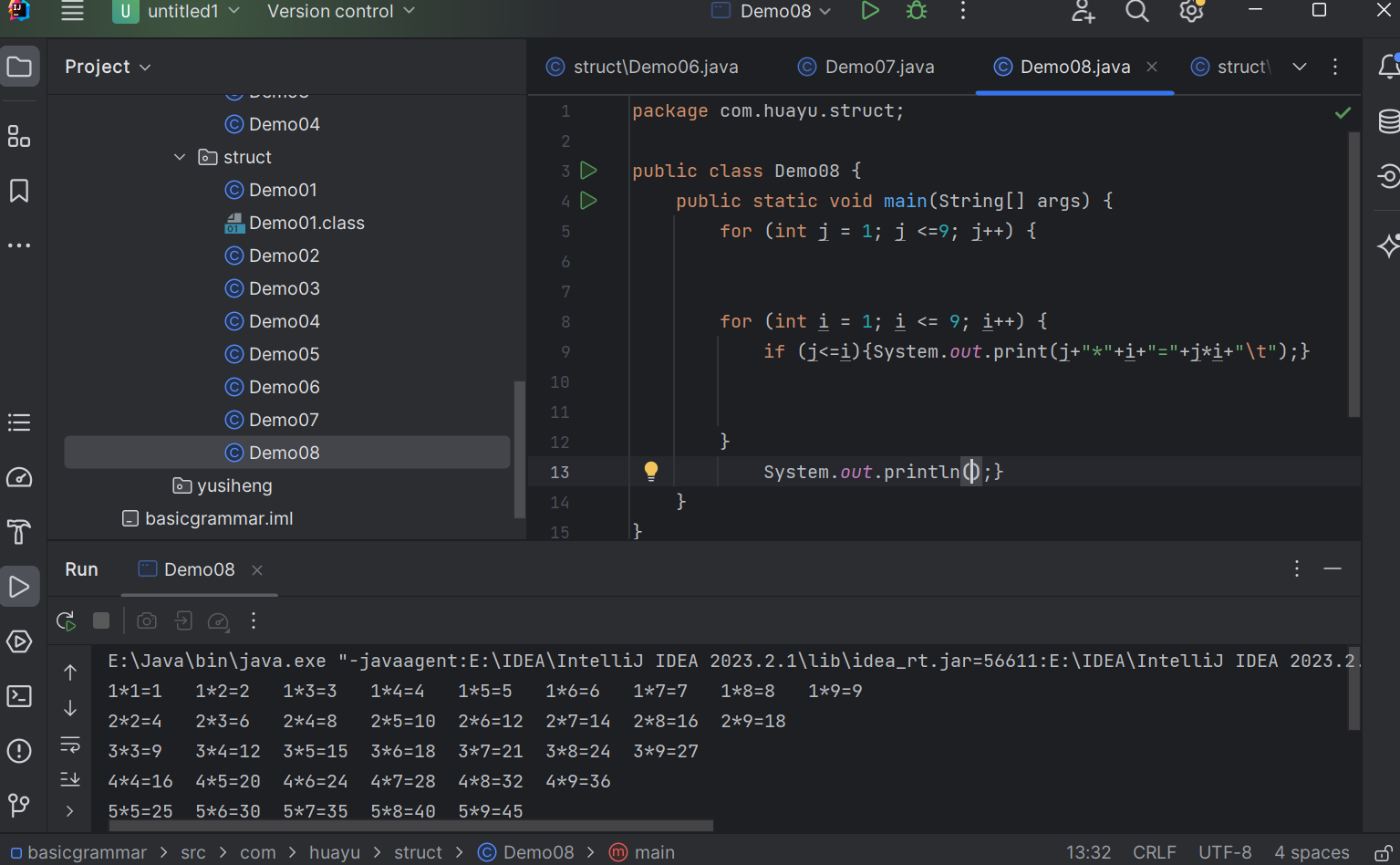Viewport: 1400px width, 865px height.
Task: Open the Git tool window icon in the sidebar
Action: tap(19, 805)
